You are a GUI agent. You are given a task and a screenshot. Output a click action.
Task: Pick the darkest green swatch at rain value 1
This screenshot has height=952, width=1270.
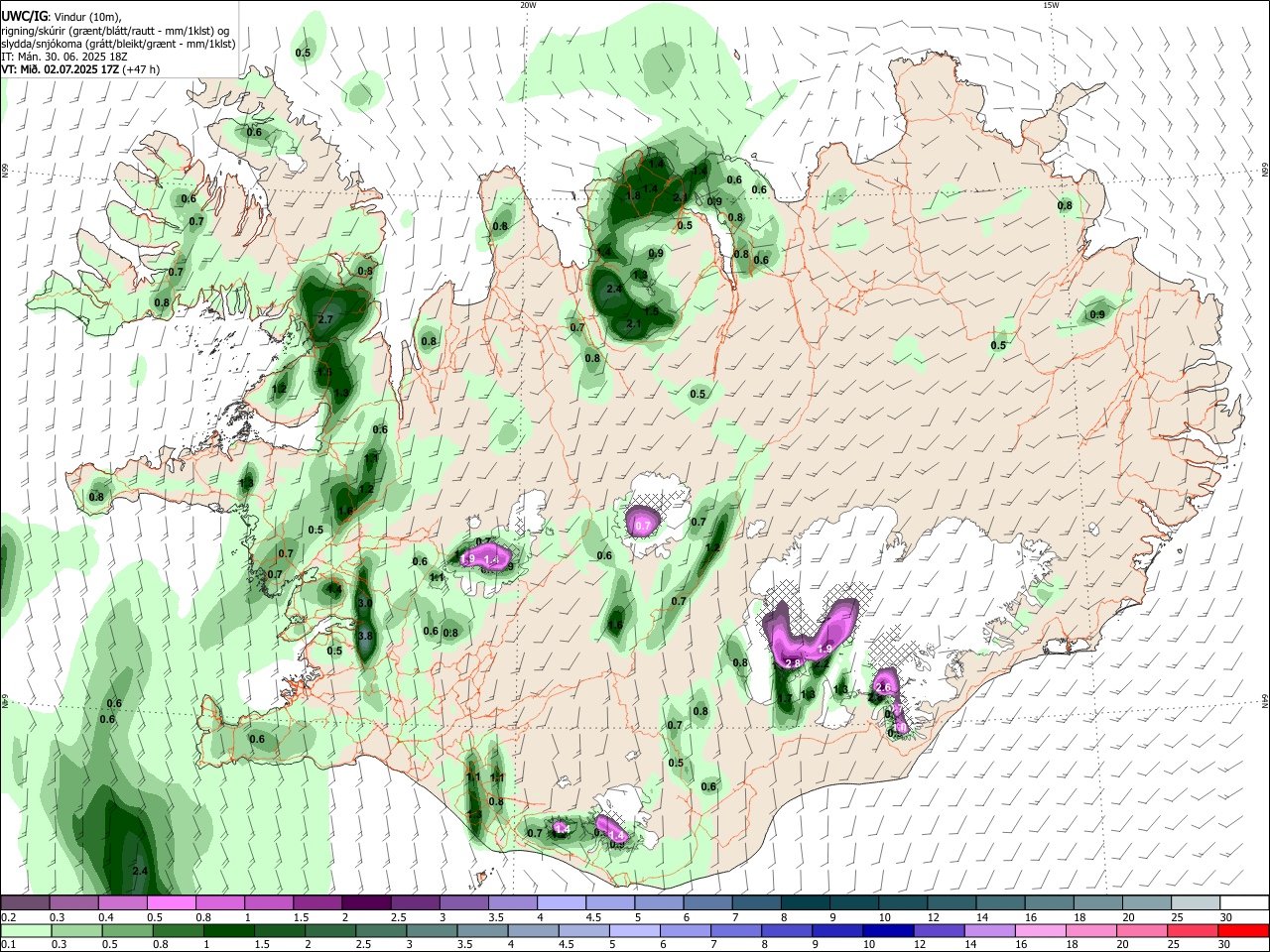point(229,930)
